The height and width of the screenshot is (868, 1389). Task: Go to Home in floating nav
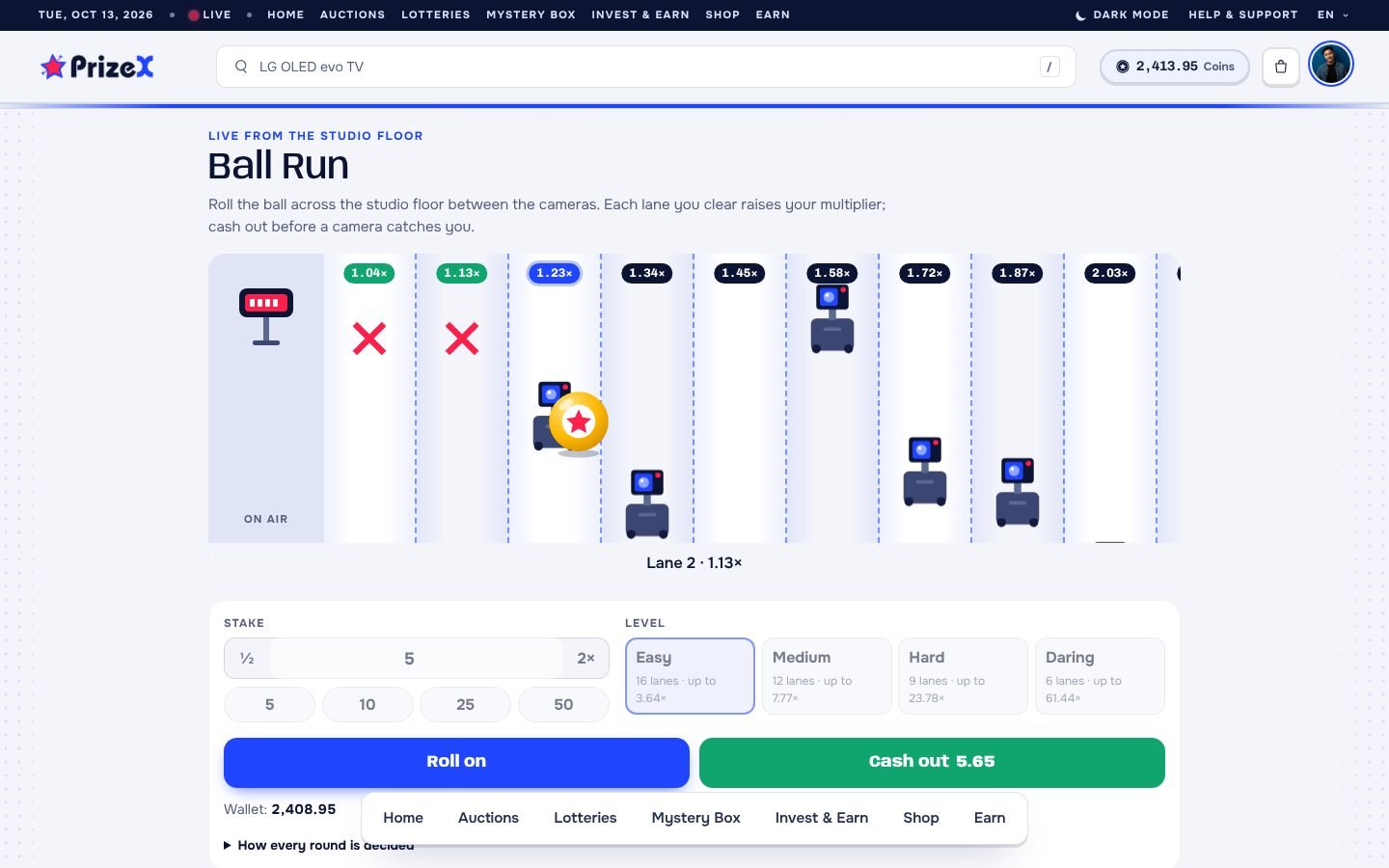[x=403, y=818]
